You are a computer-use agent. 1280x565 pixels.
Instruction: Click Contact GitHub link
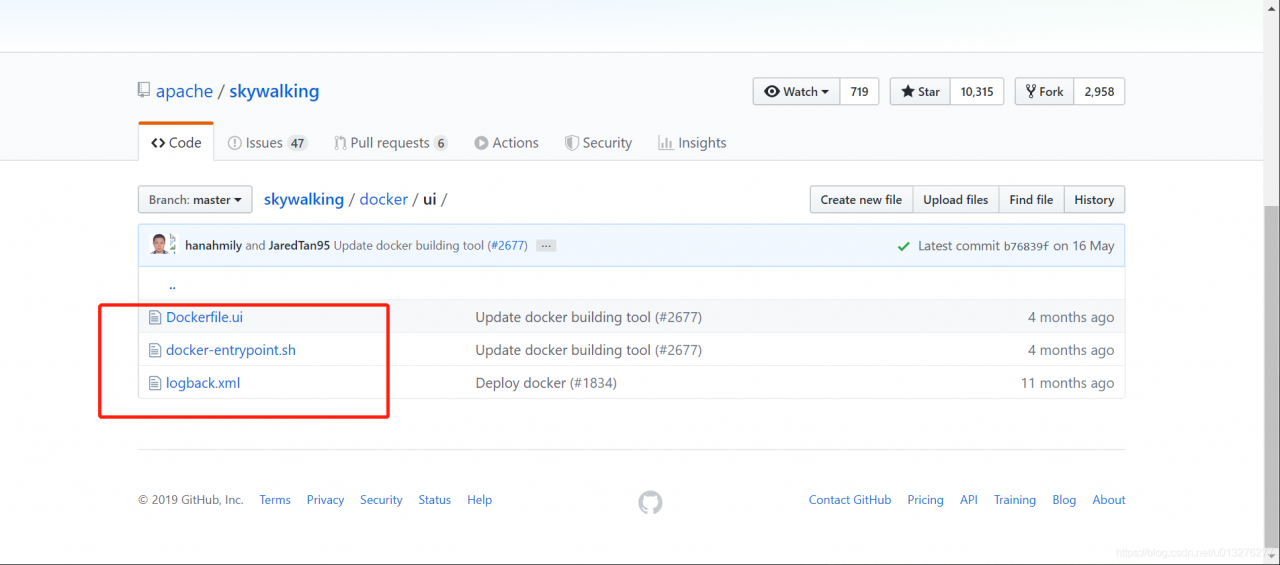tap(850, 500)
